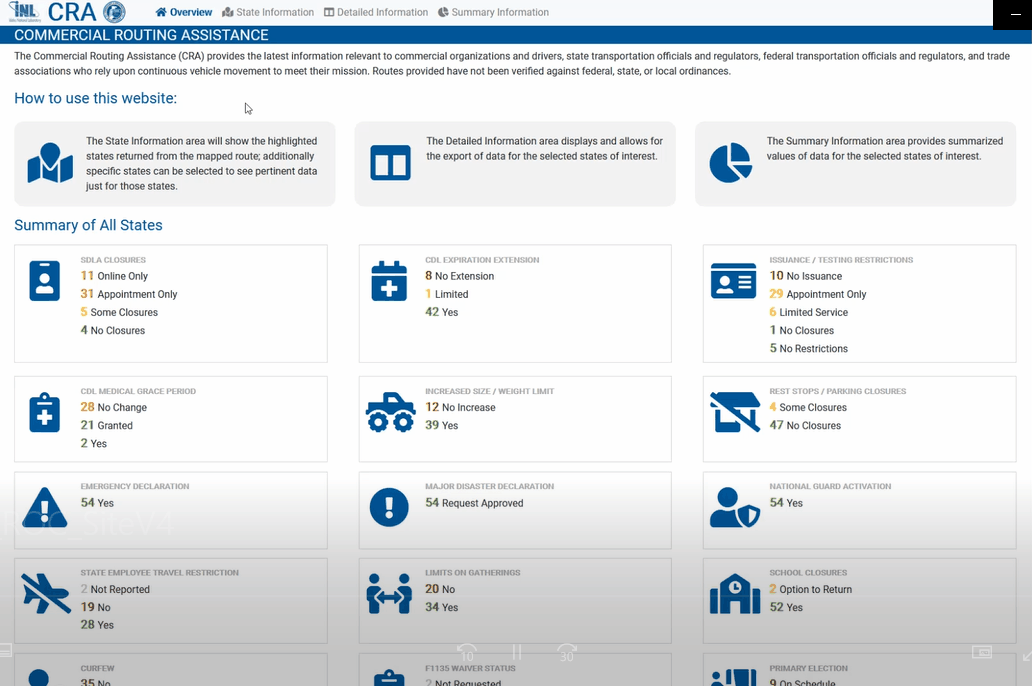Click '5 Some Closures' in SDLA Closures
1032x686 pixels.
[x=119, y=312]
